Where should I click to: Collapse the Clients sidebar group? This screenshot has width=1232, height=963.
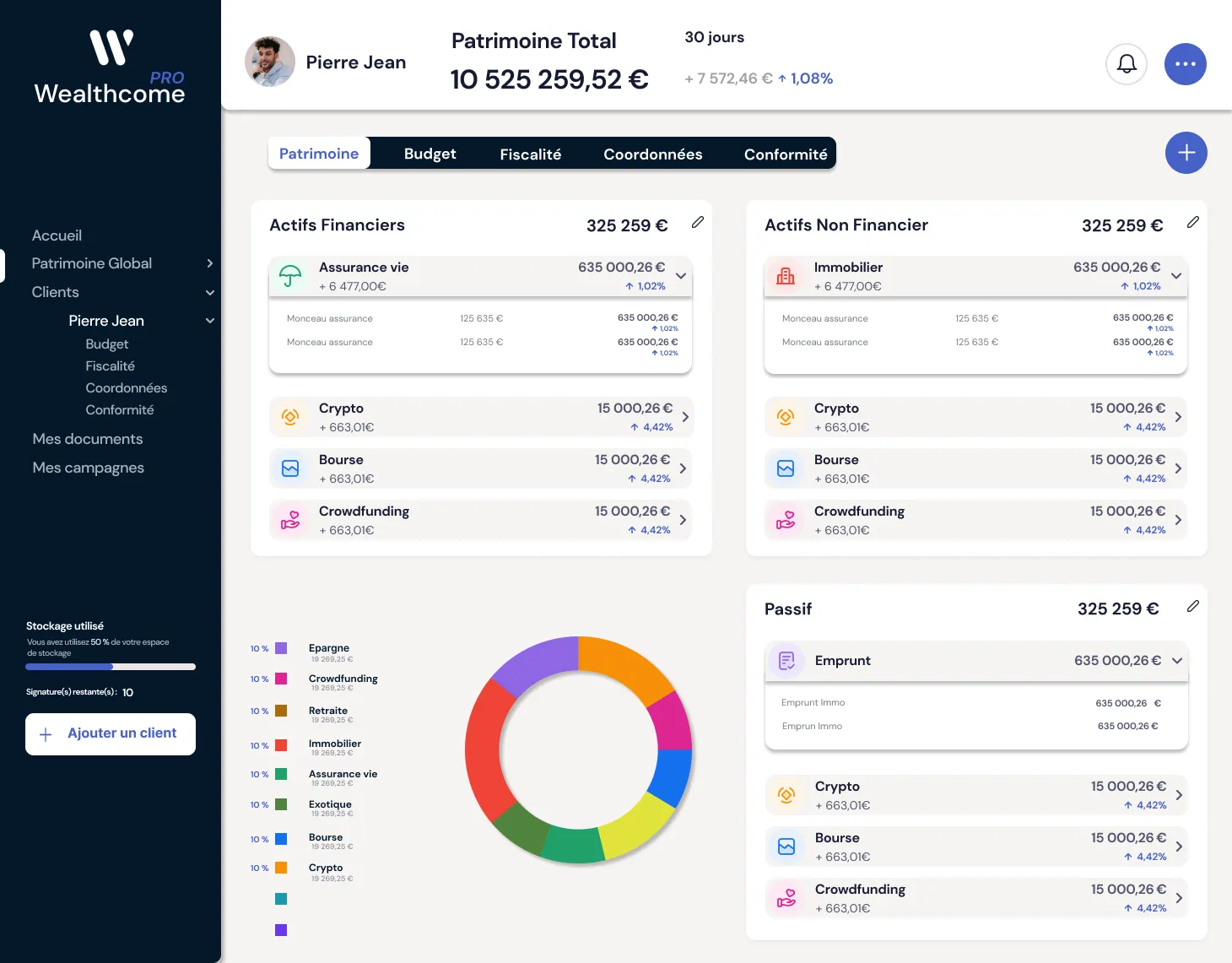tap(210, 293)
